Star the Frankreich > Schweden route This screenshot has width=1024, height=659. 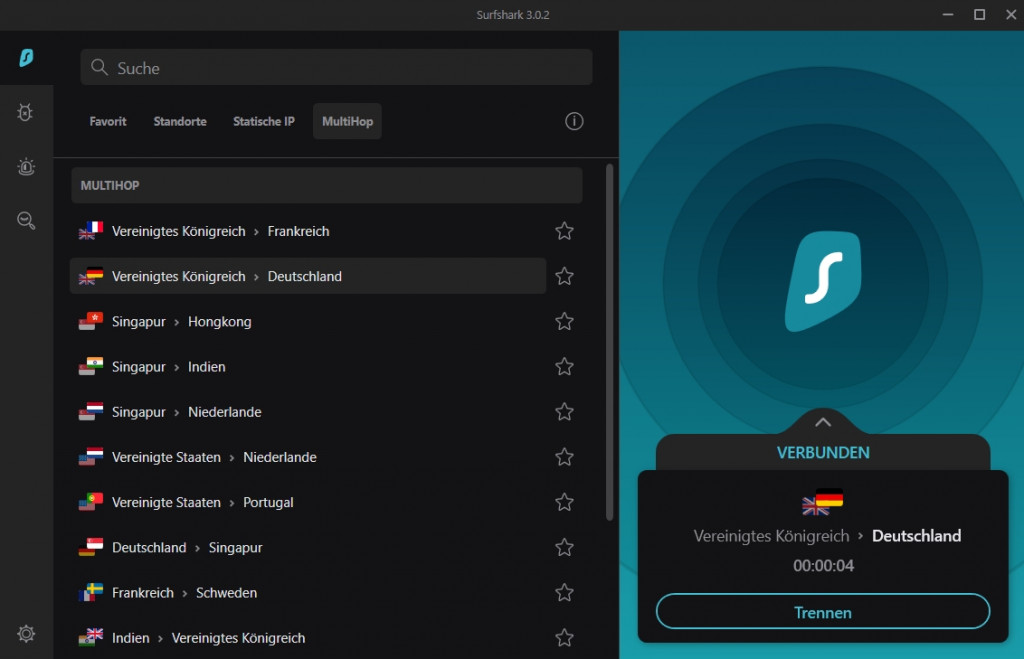pos(564,592)
